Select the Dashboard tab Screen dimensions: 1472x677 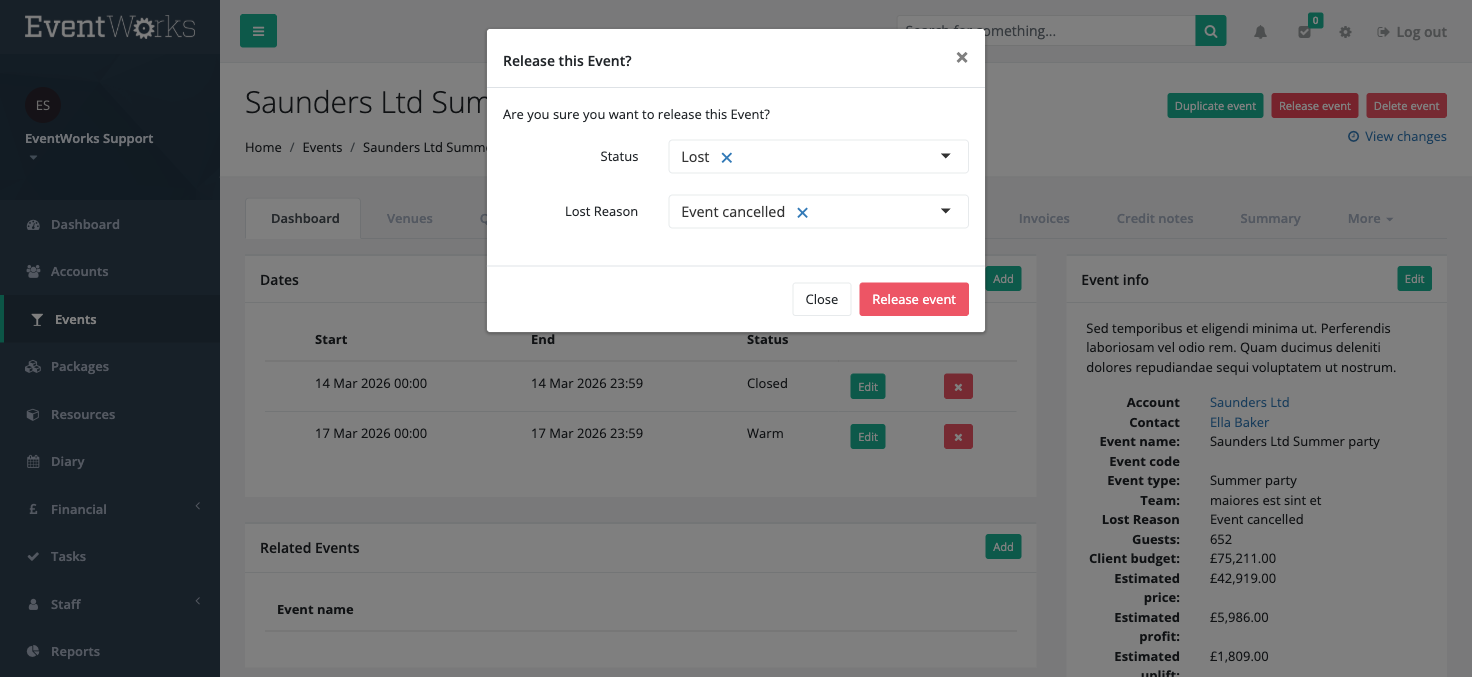pos(305,218)
